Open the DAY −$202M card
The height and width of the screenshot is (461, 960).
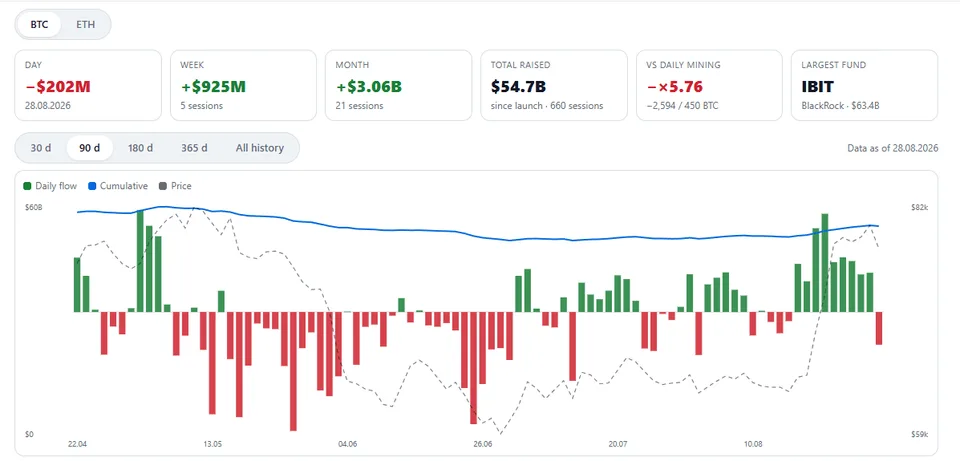(x=88, y=85)
